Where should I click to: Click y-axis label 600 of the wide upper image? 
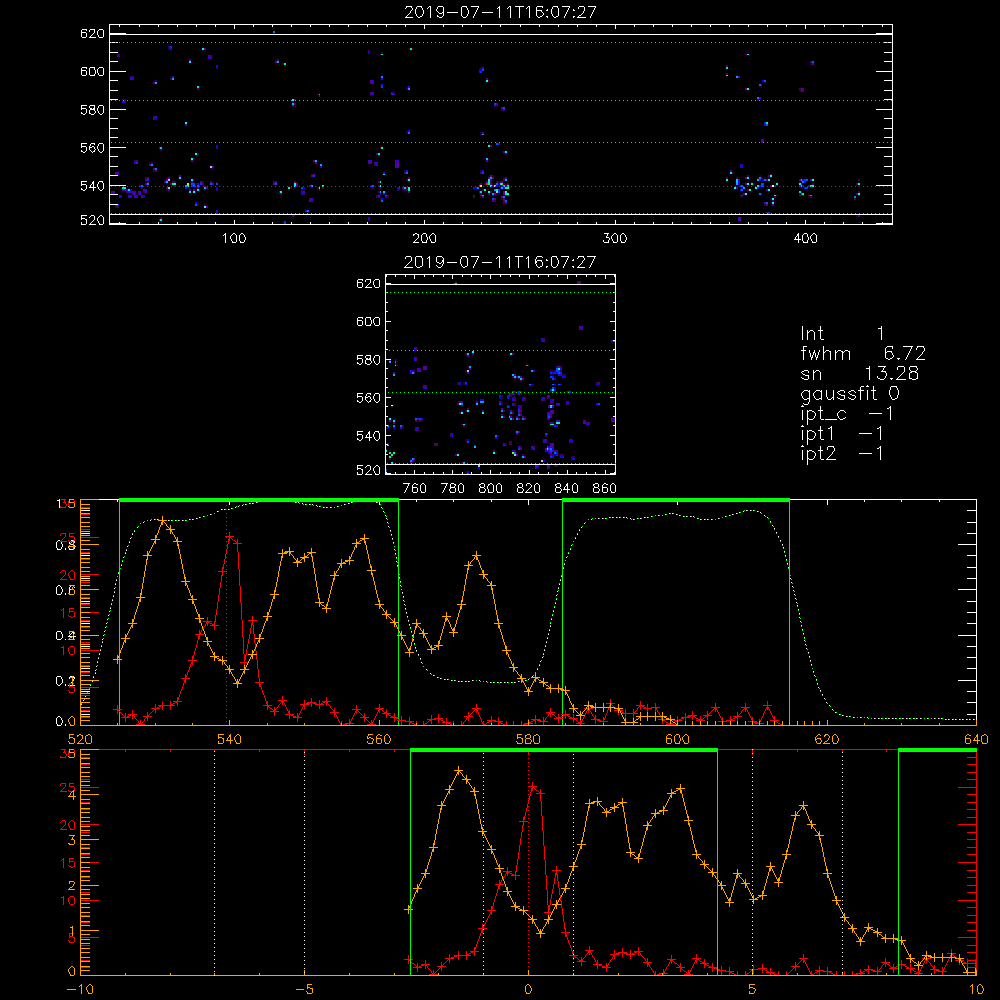pos(92,71)
